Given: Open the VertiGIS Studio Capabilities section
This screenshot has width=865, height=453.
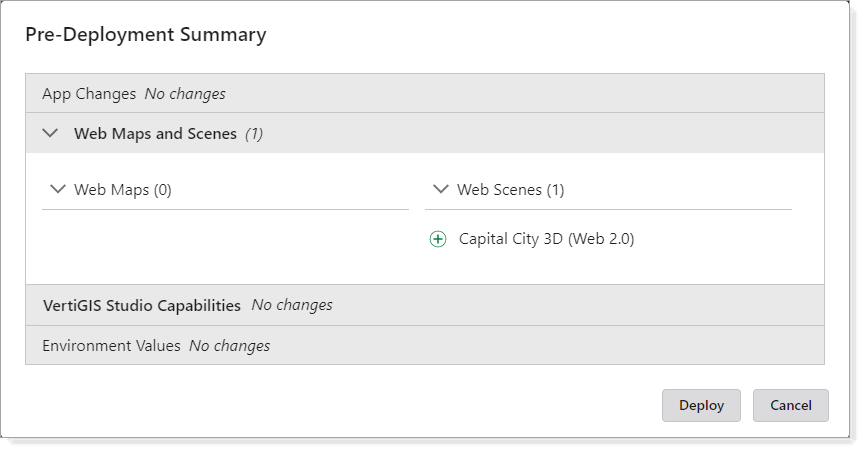Looking at the screenshot, I should [142, 305].
